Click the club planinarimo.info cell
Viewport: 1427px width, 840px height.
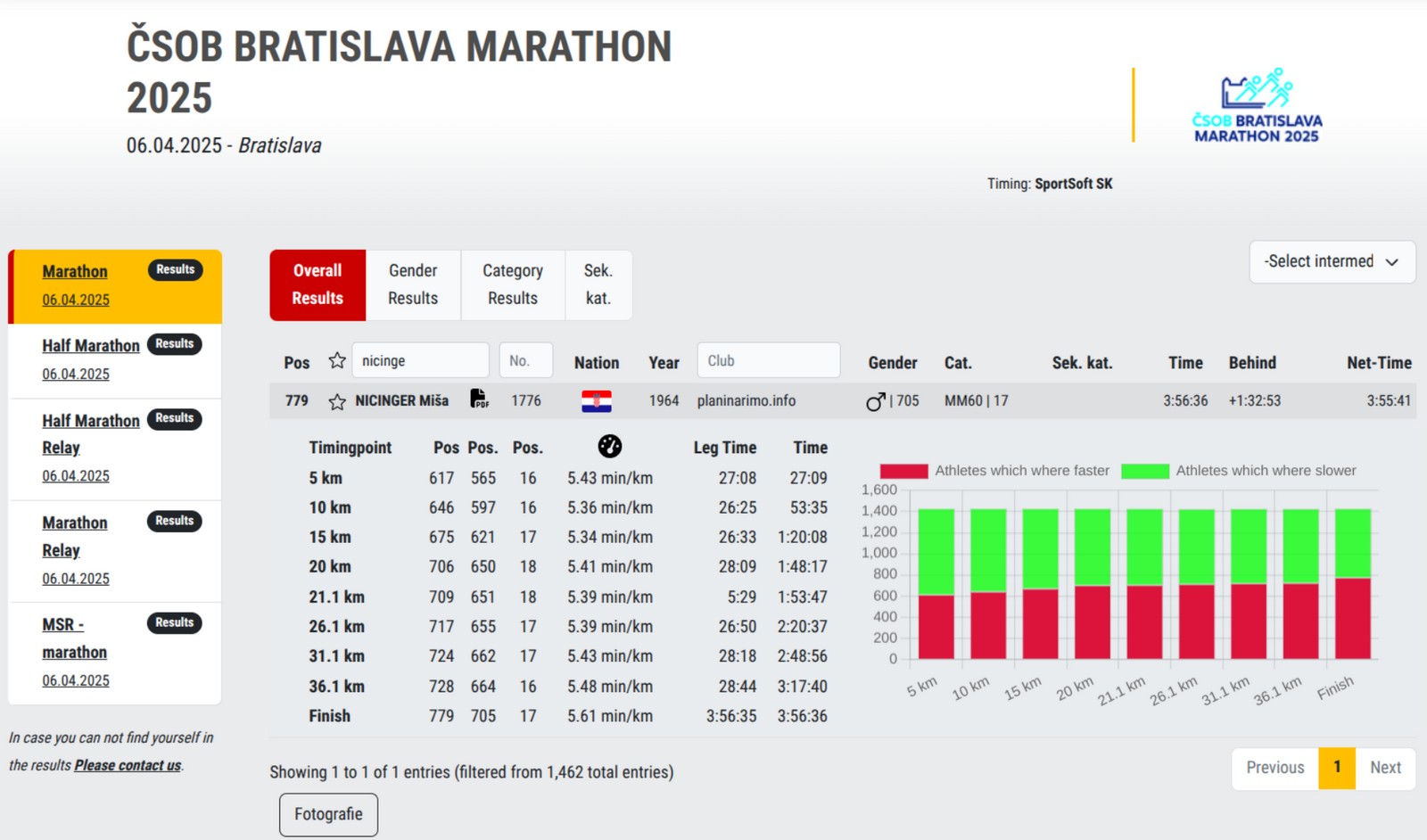point(746,401)
